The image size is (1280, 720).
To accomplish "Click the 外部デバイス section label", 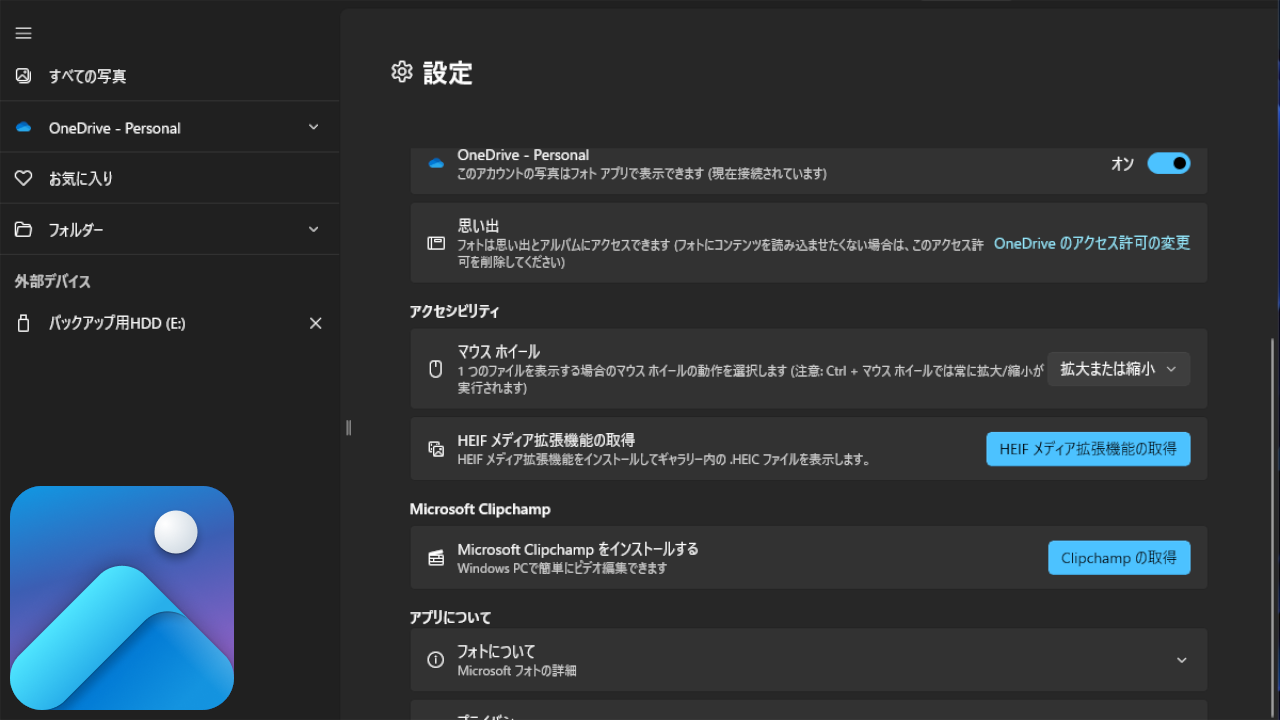I will (52, 282).
